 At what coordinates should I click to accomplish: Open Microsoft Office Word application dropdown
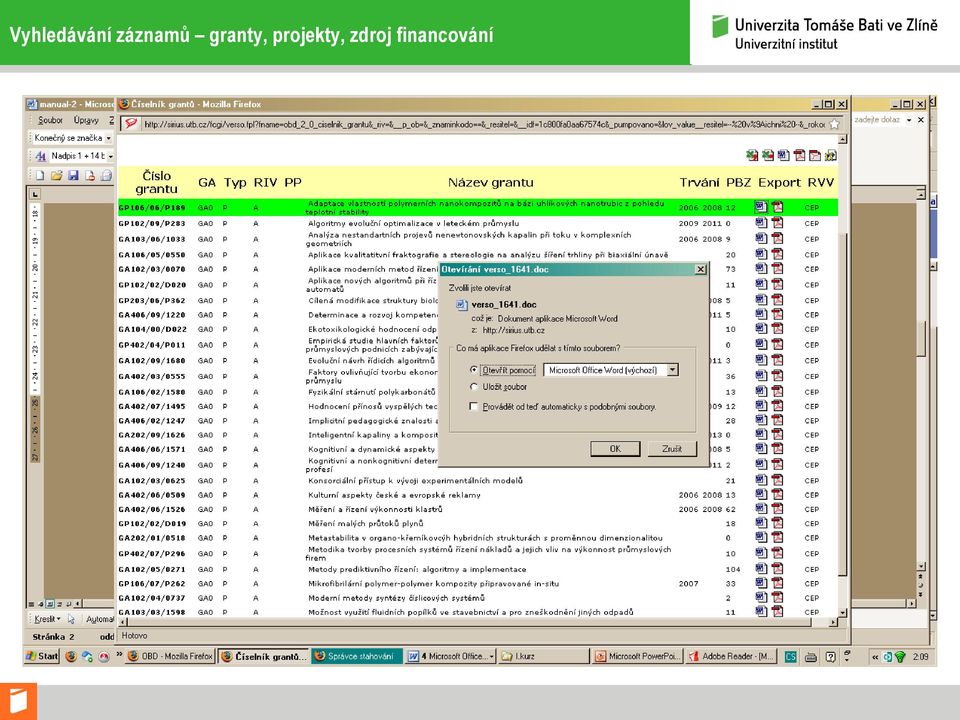672,370
